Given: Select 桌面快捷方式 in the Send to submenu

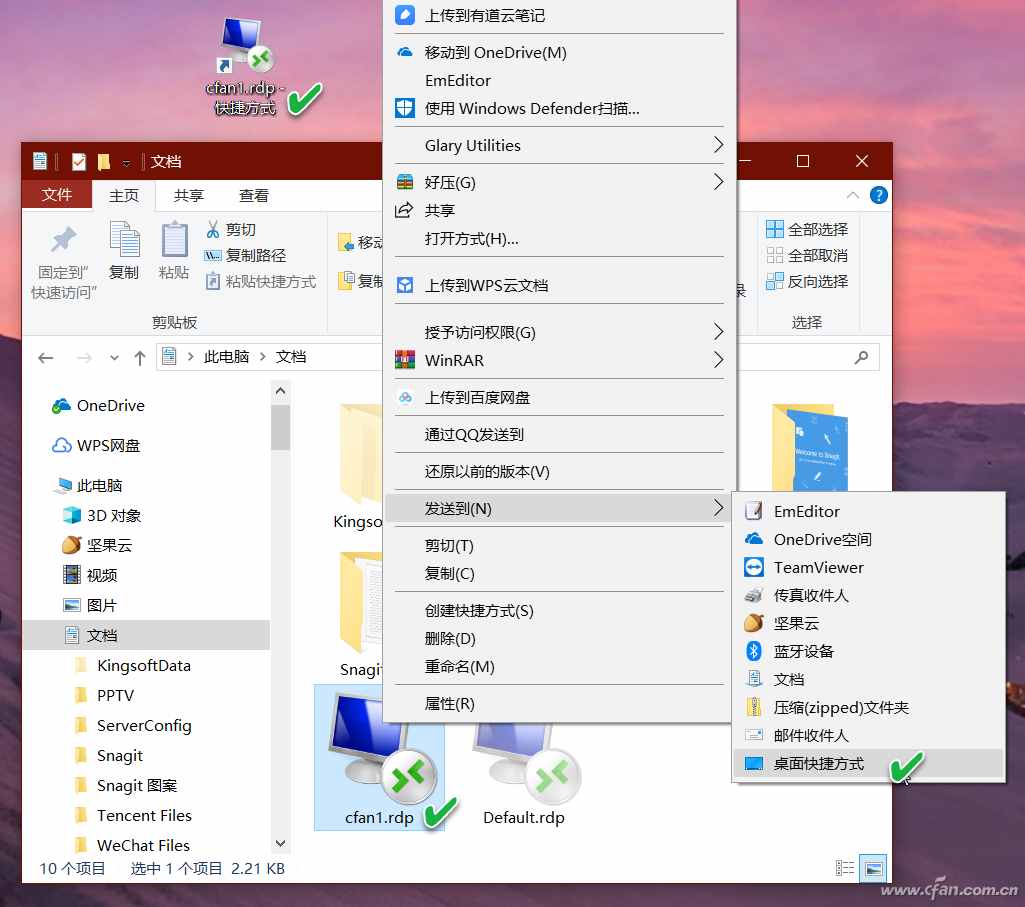Looking at the screenshot, I should click(x=868, y=764).
